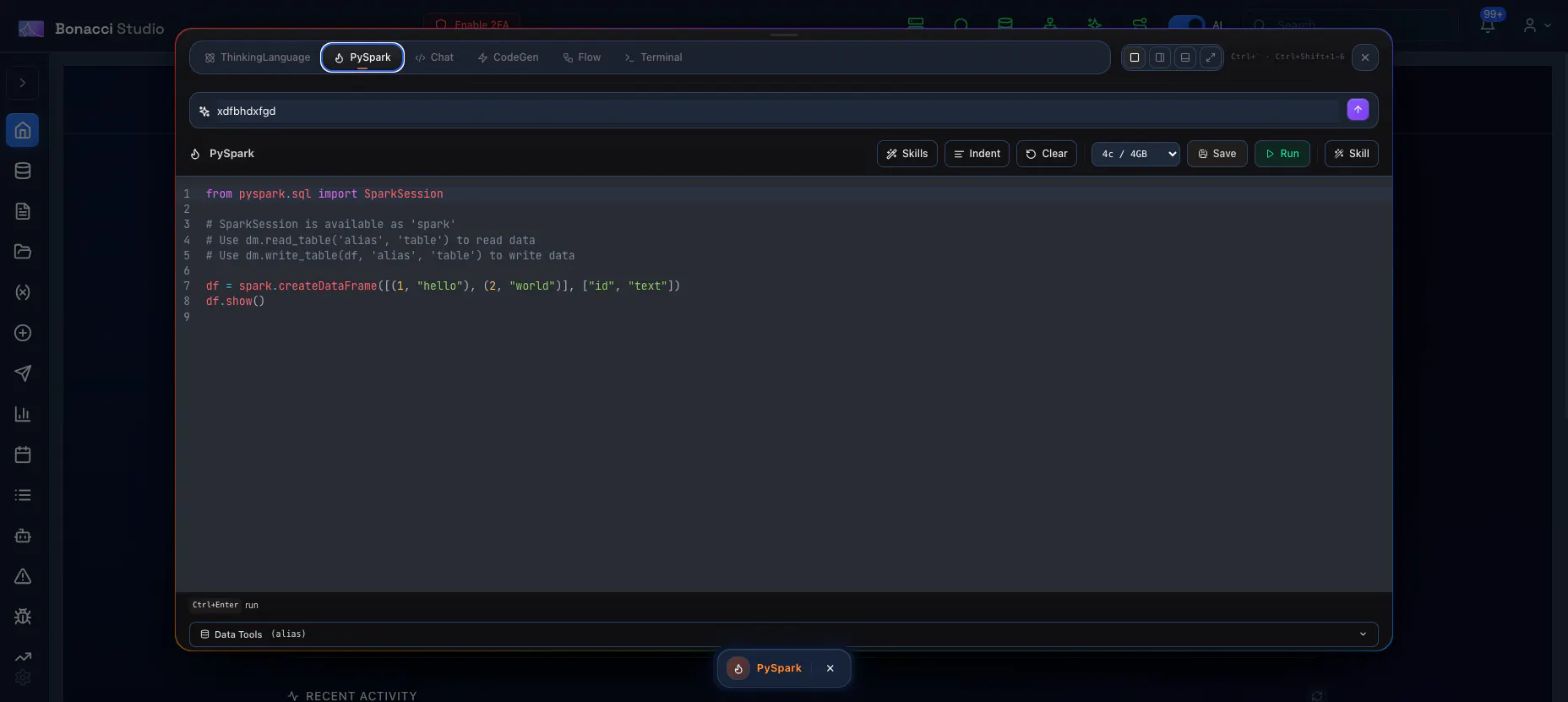The height and width of the screenshot is (702, 1568).
Task: Select the side split layout icon
Action: 1160,57
